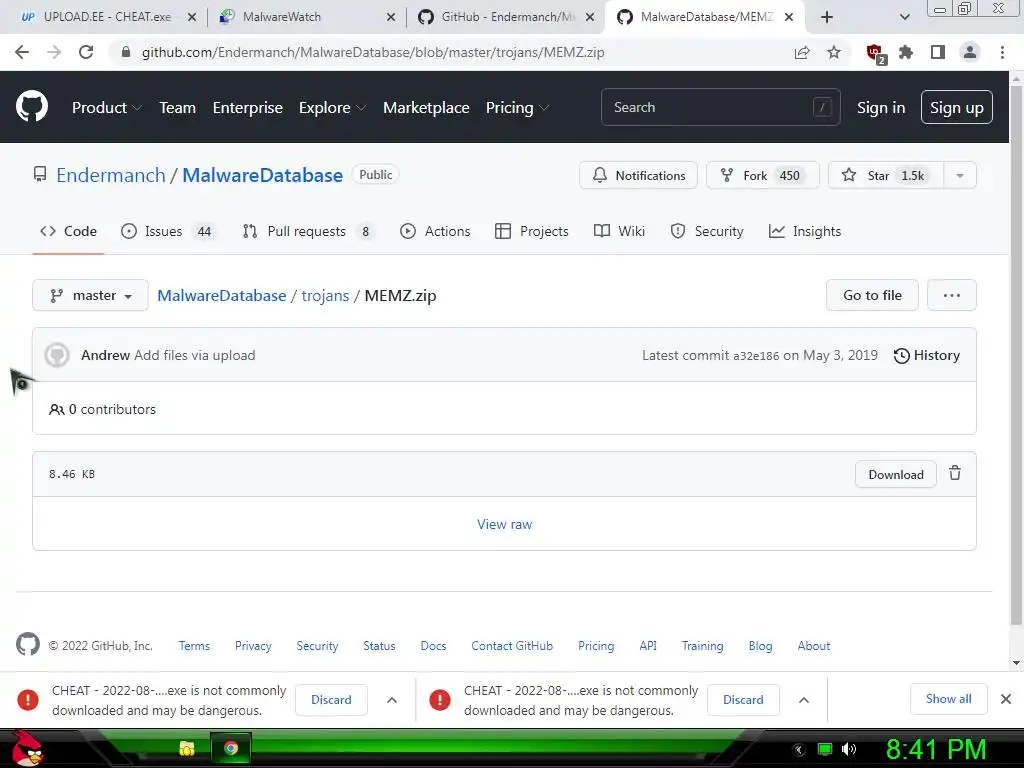Open Marketplace in header
The height and width of the screenshot is (768, 1024).
coord(426,108)
